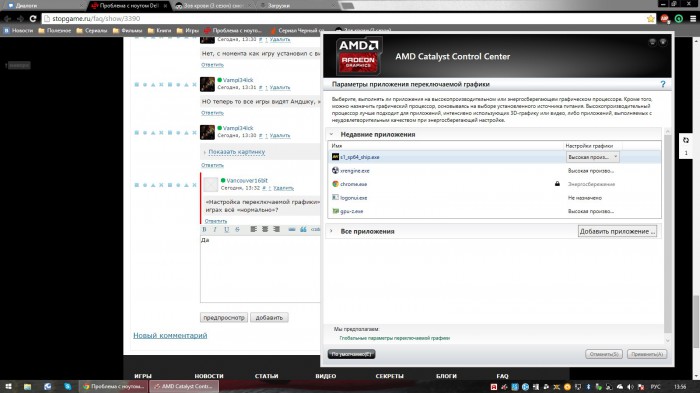
Task: Open the Windows Start button
Action: (x=8, y=386)
